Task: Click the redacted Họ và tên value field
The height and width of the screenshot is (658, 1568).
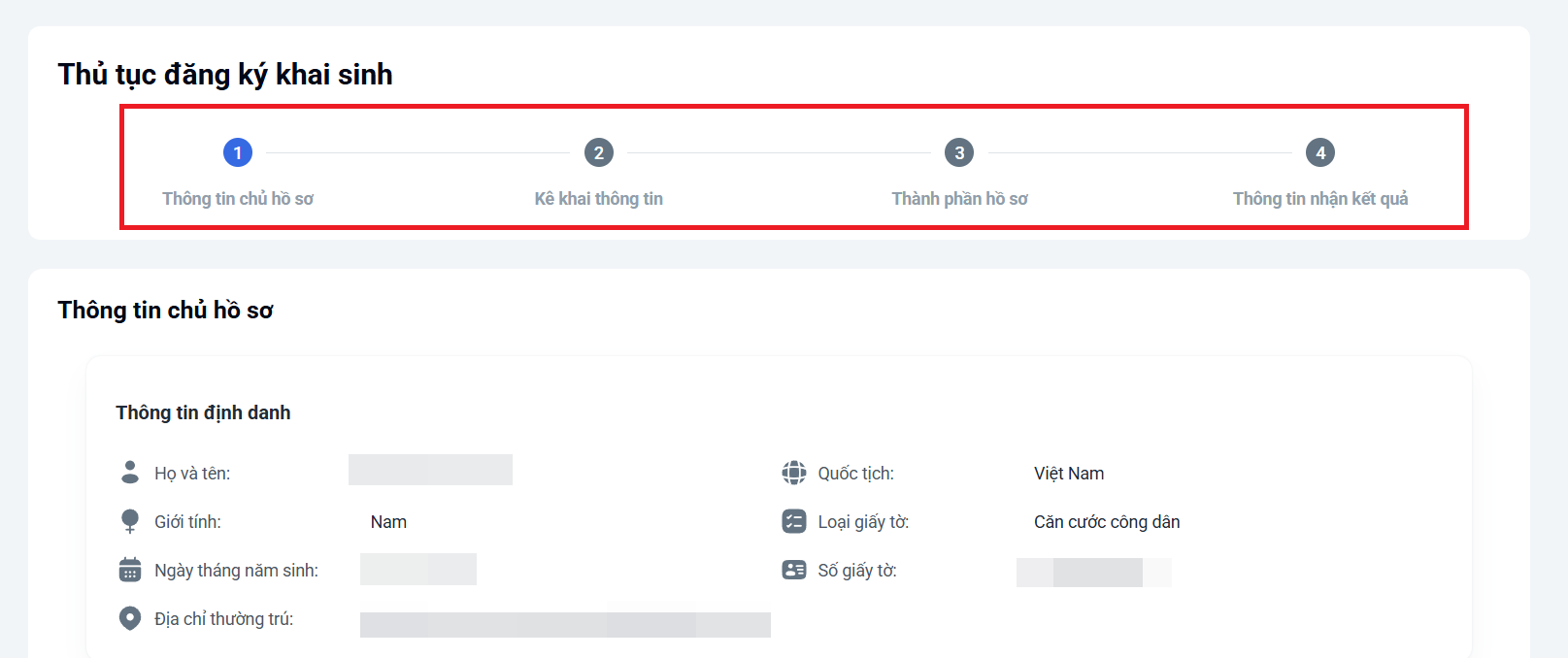Action: [430, 470]
